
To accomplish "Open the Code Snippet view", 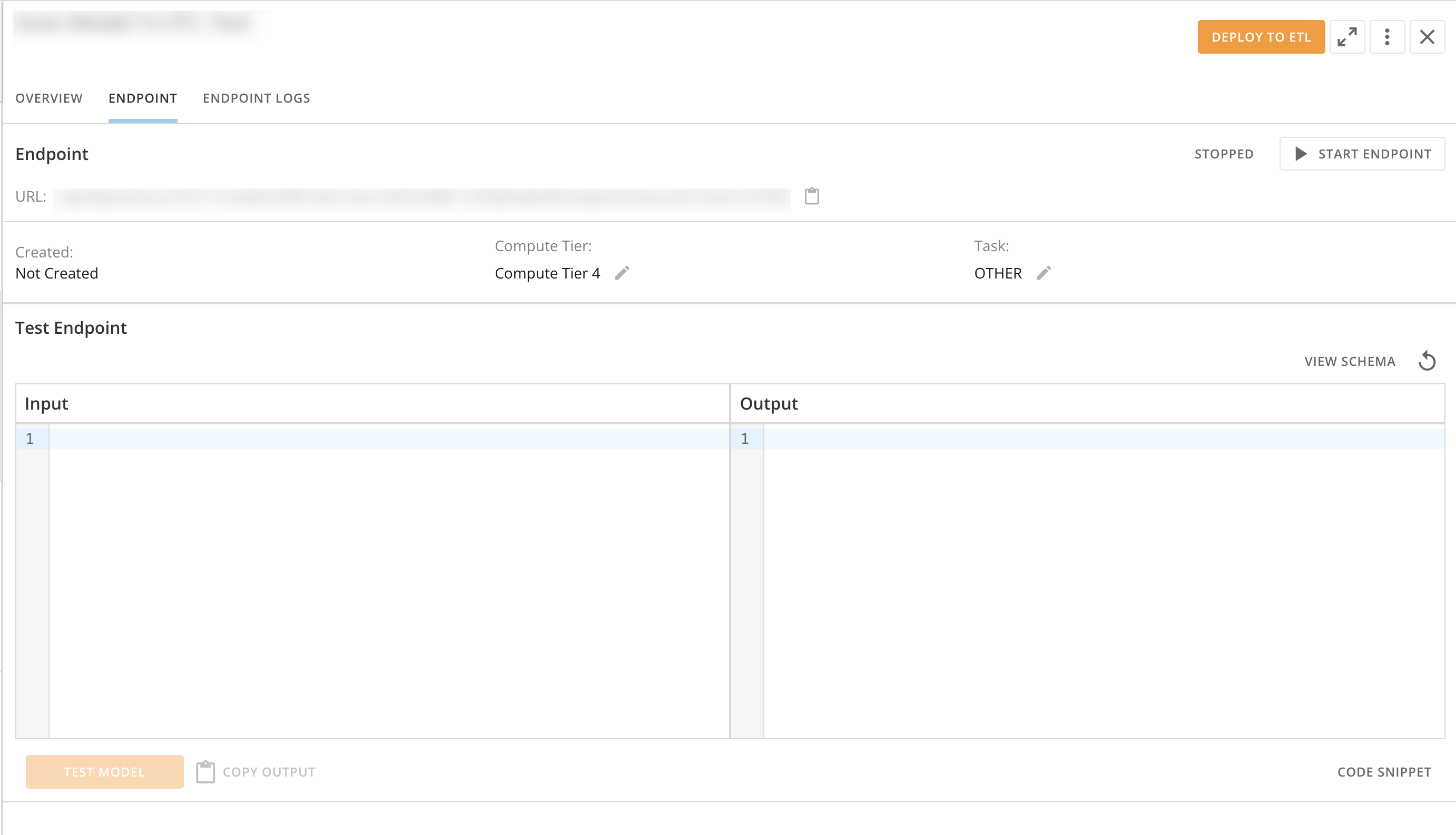I will tap(1384, 771).
